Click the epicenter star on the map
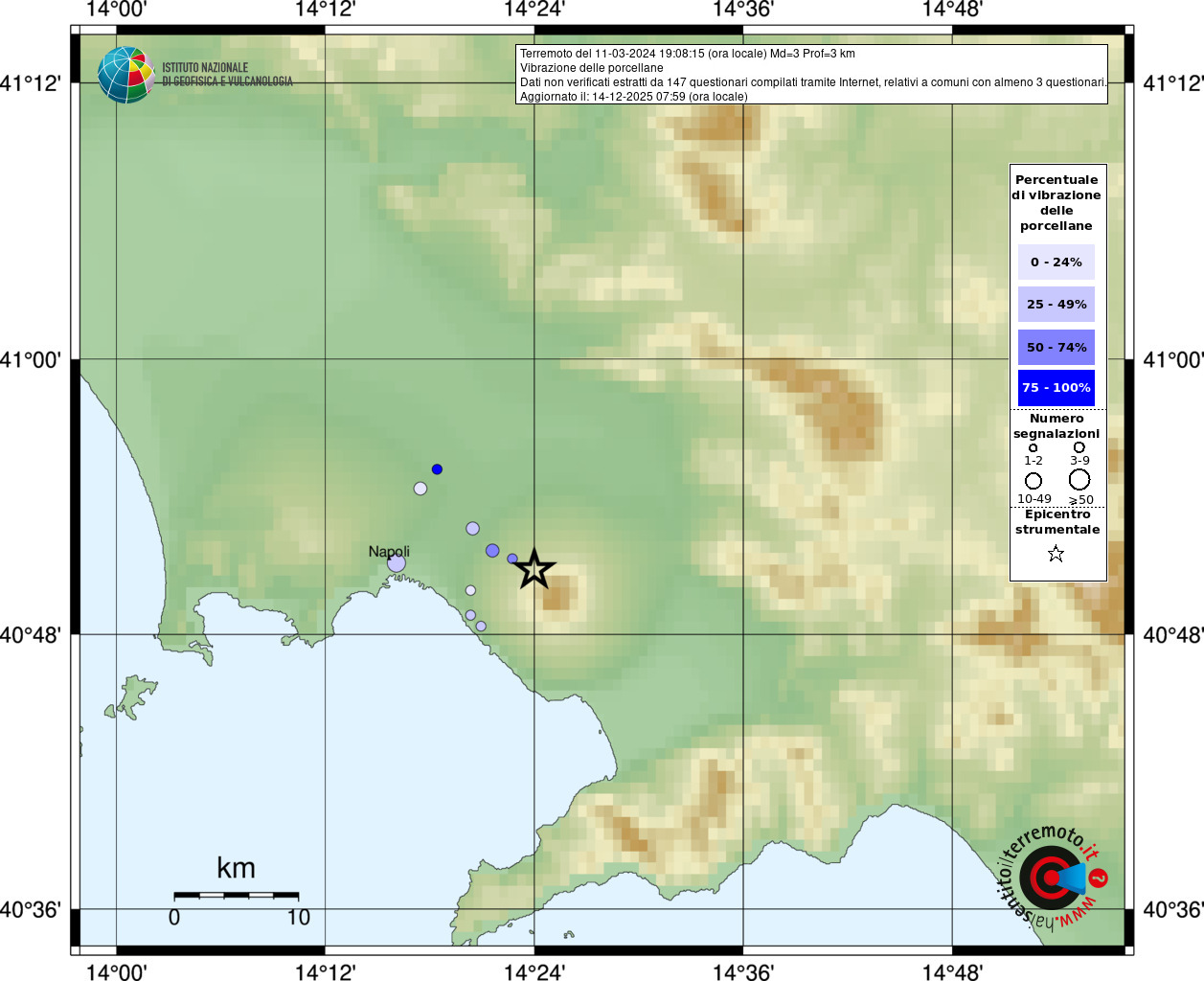 click(x=534, y=570)
